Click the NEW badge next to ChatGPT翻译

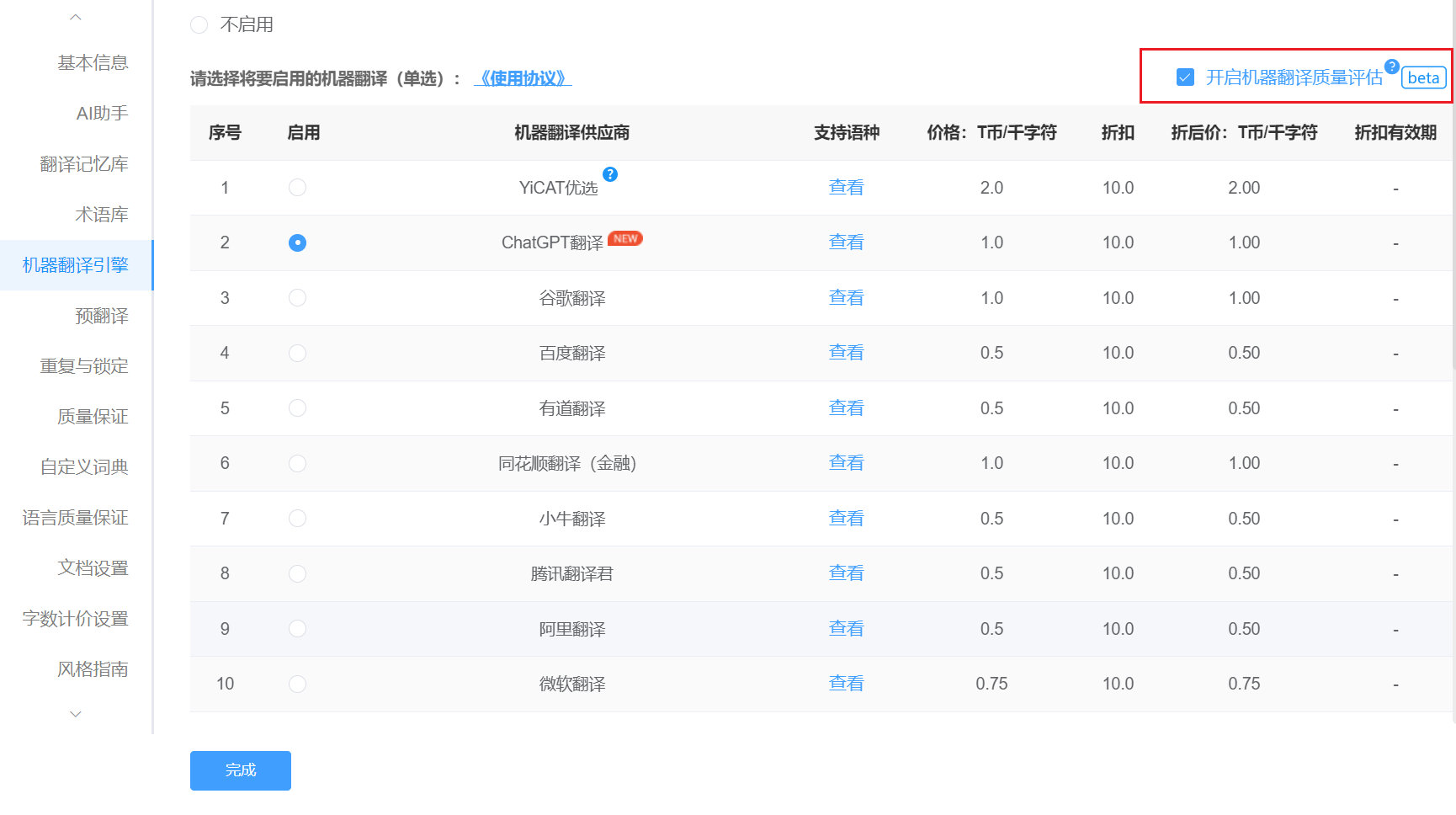coord(625,238)
